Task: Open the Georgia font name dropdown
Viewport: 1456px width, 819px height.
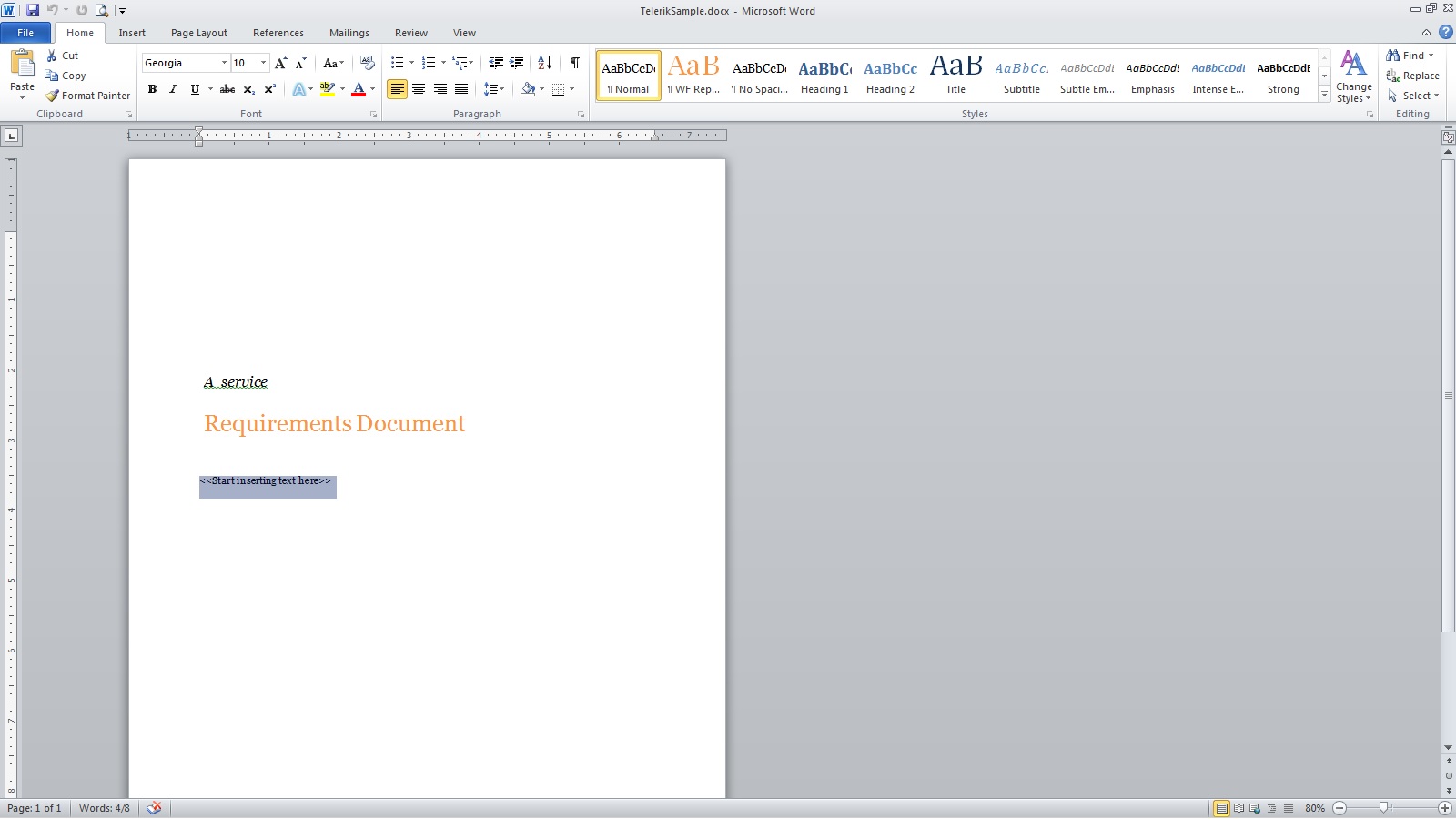Action: (224, 63)
